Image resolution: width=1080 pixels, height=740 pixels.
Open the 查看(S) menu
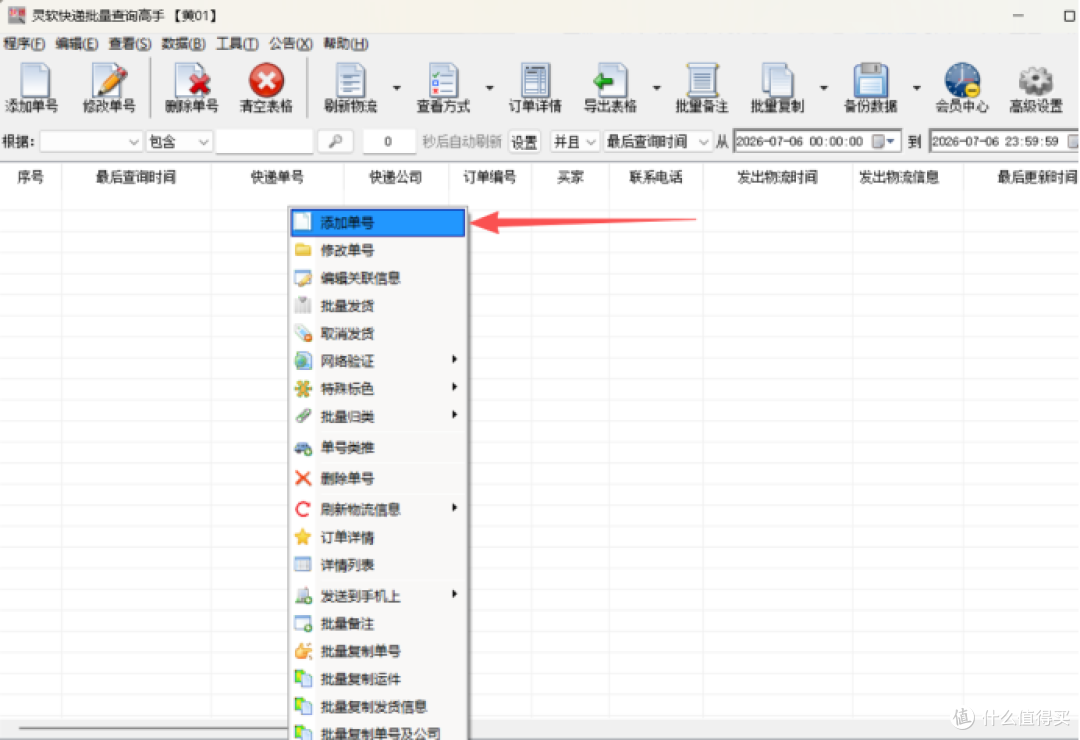[129, 44]
